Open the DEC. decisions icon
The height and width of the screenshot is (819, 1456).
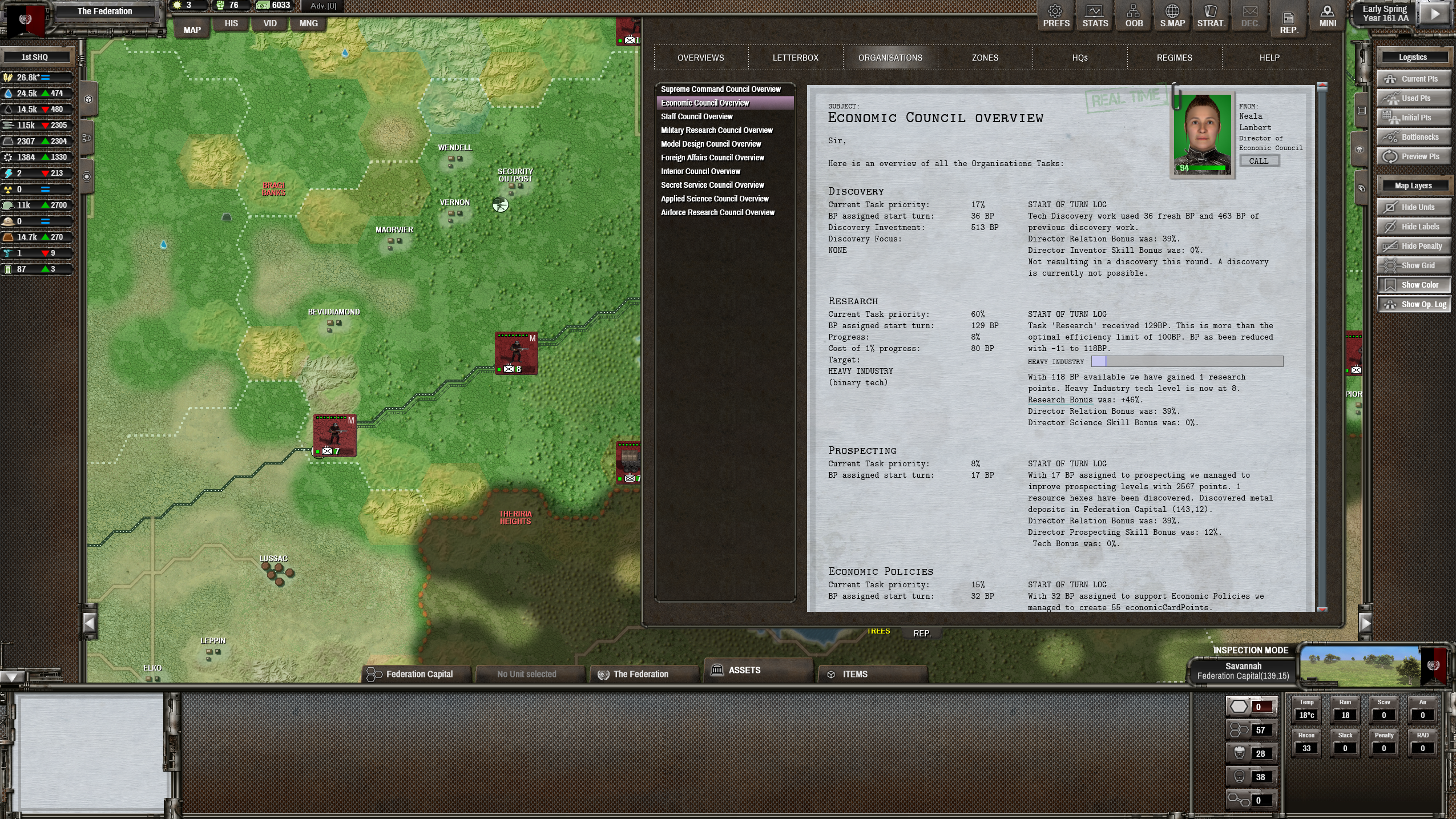(x=1250, y=17)
